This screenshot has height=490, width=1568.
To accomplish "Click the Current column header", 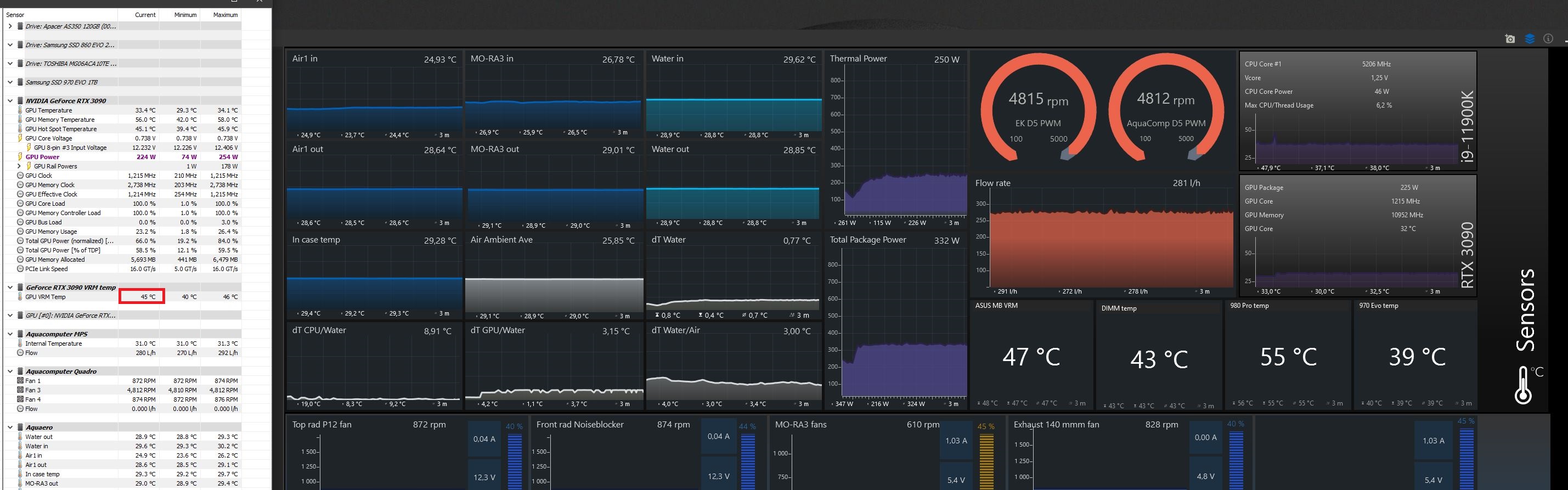I will tap(145, 15).
